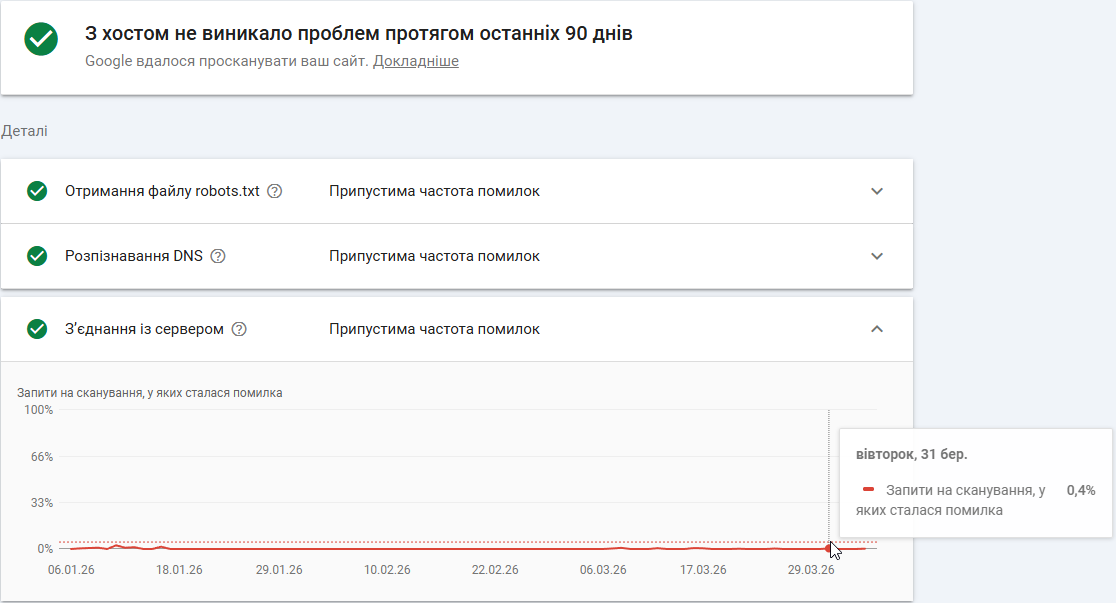Click the З'єднання із сервером green check icon
The image size is (1116, 603).
point(37,329)
